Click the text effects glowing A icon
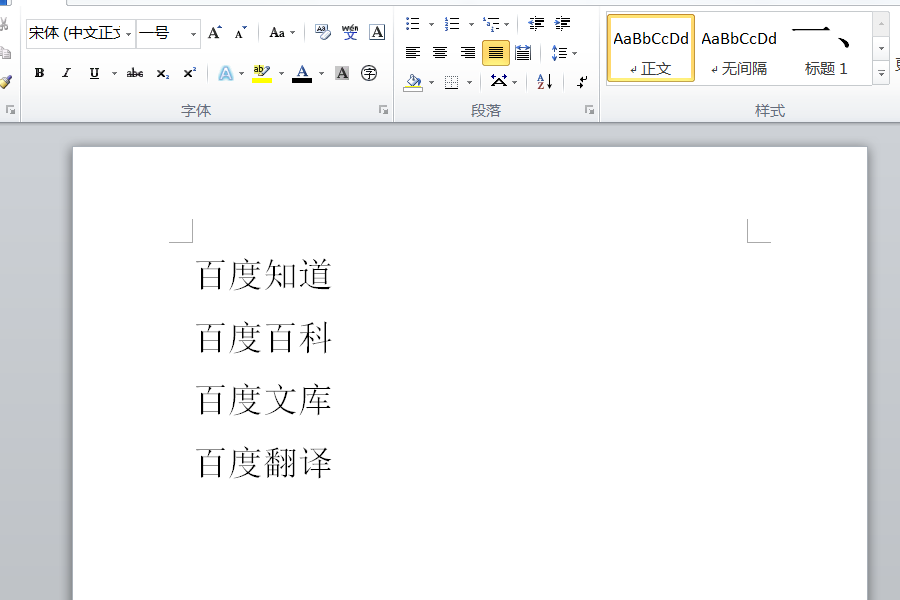 226,73
